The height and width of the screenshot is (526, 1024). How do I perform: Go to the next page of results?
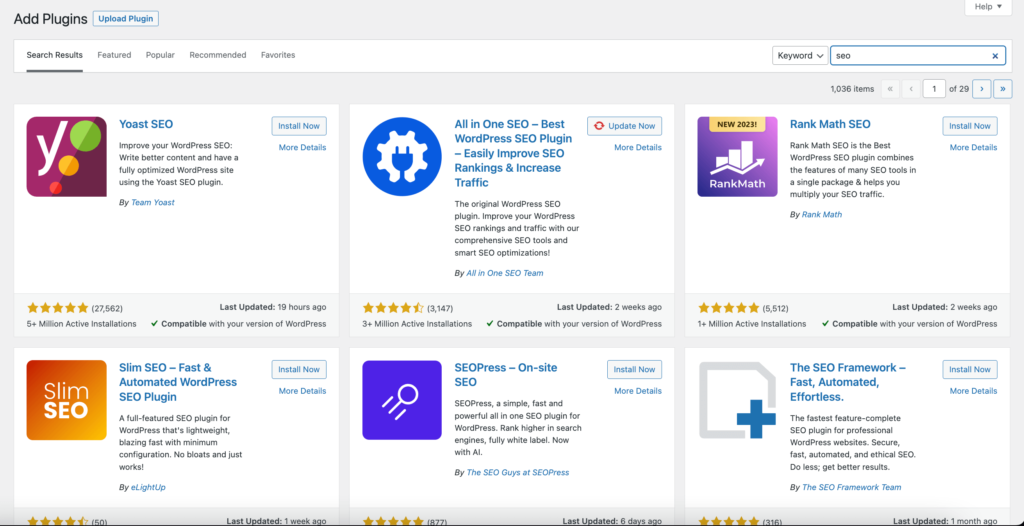point(981,89)
